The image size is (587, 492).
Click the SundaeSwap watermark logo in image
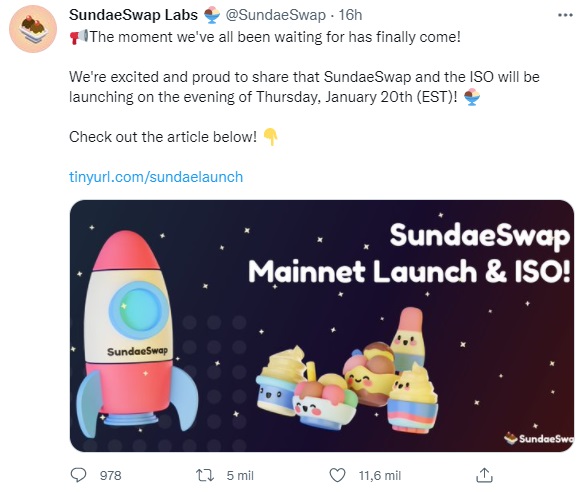tap(538, 438)
